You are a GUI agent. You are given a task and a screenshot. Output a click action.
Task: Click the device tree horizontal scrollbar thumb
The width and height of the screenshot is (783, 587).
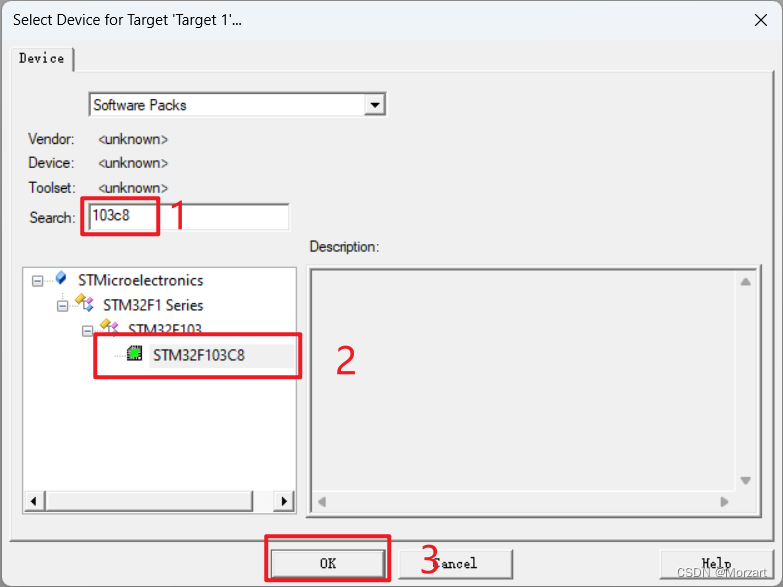click(x=149, y=501)
